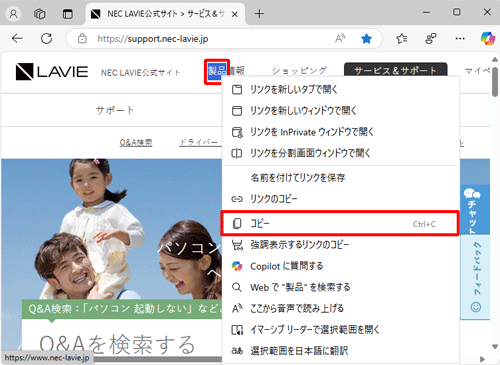500x365 pixels.
Task: Open the favorites list
Action: pyautogui.click(x=402, y=39)
